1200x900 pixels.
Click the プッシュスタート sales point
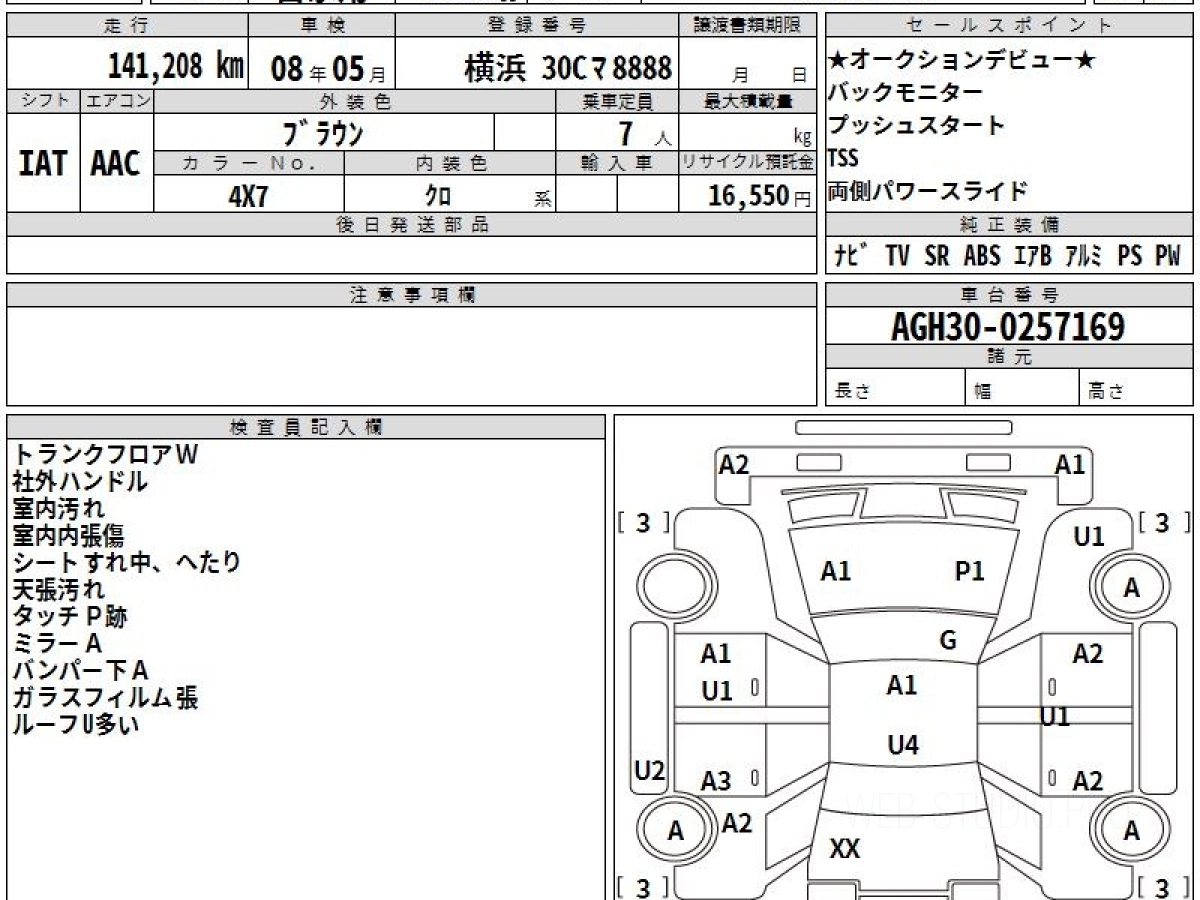pyautogui.click(x=916, y=126)
